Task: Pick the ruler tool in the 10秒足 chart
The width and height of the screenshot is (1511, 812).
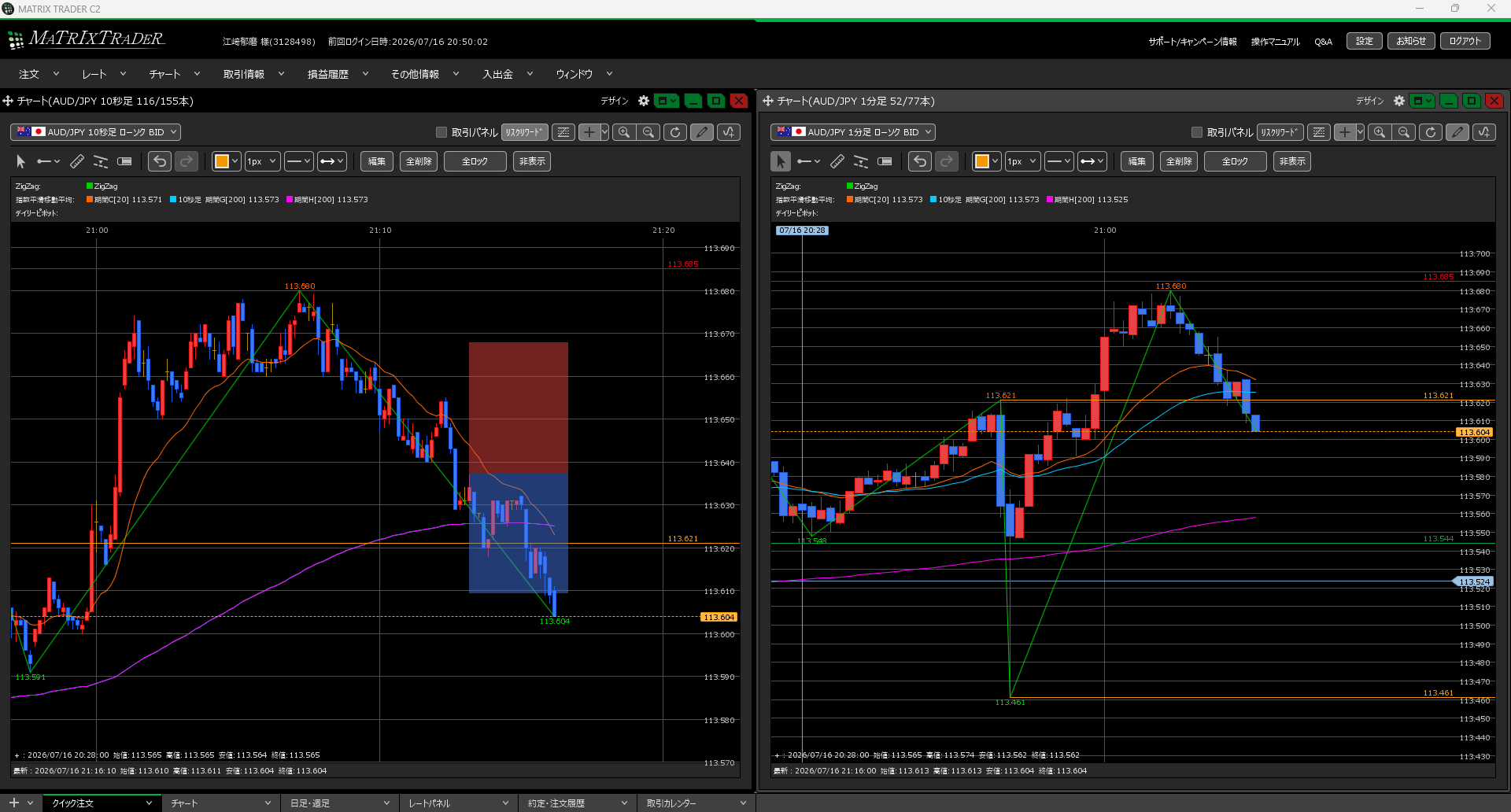Action: (77, 161)
